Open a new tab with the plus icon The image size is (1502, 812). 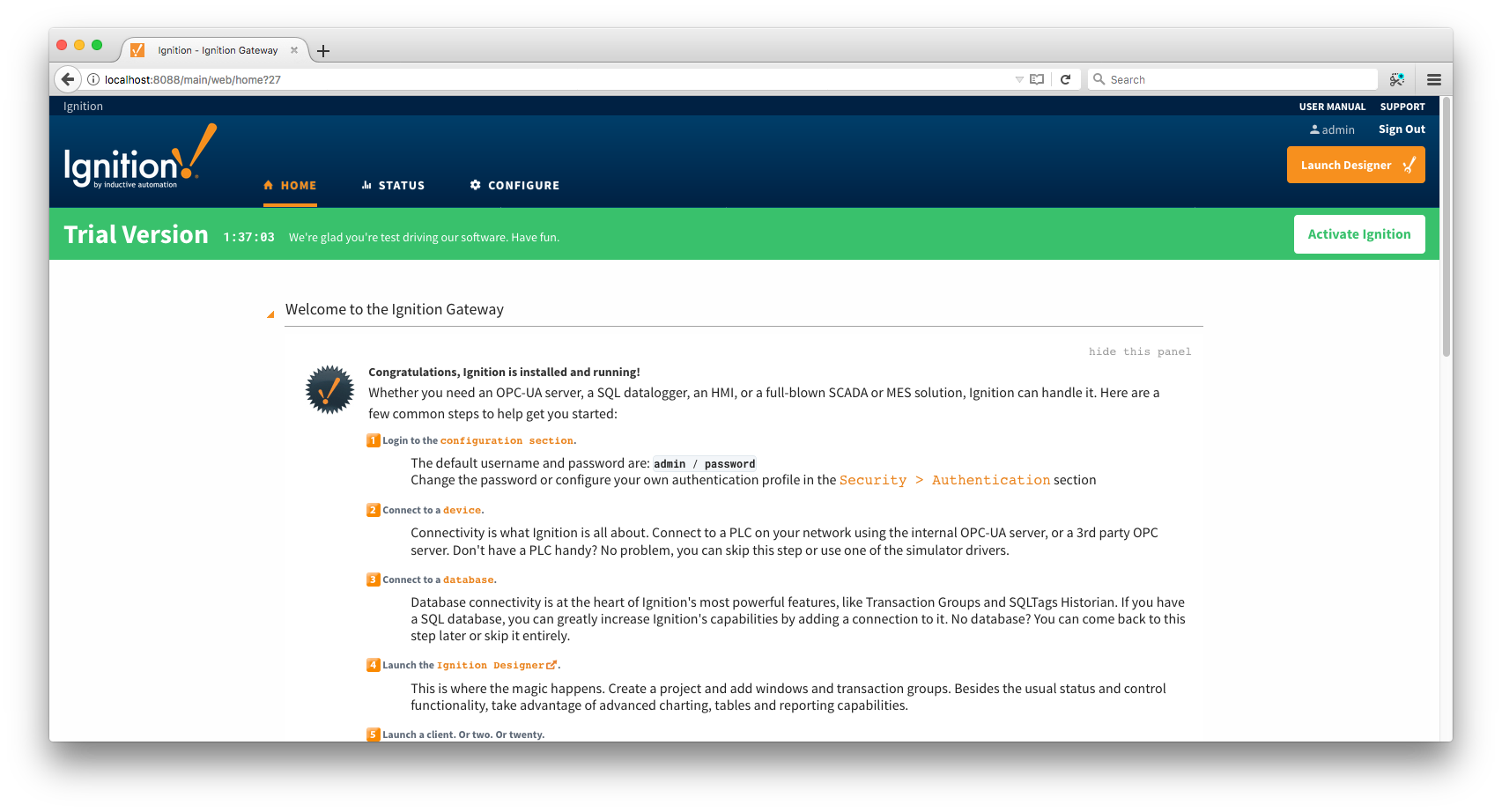tap(323, 51)
